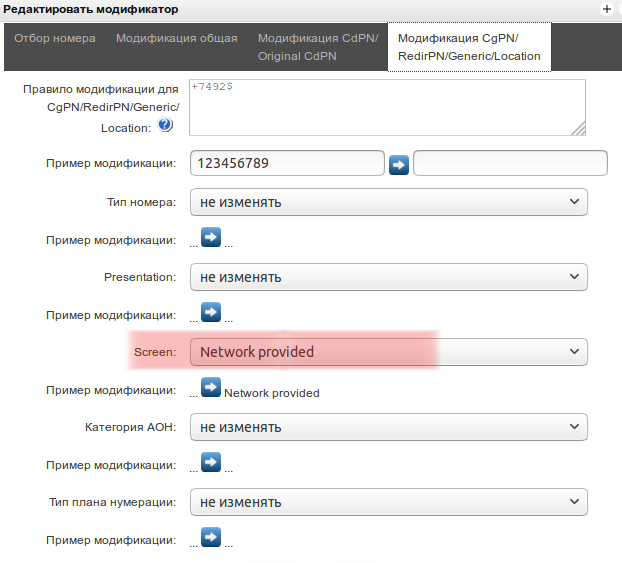Run modification example arrow beside 123456789 field

tap(399, 165)
